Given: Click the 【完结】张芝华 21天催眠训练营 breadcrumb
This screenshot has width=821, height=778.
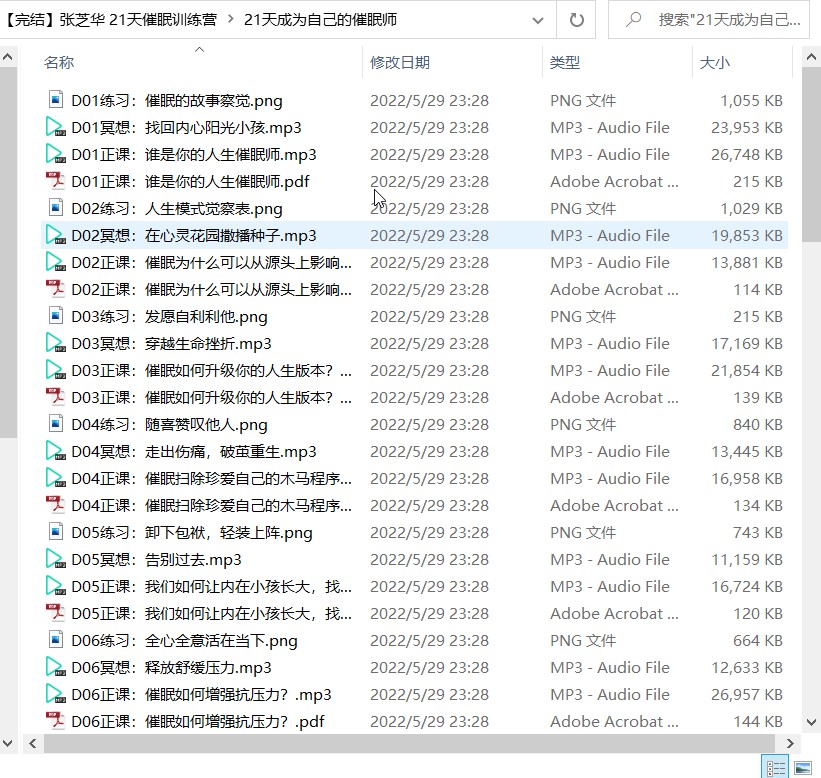Looking at the screenshot, I should pyautogui.click(x=110, y=20).
